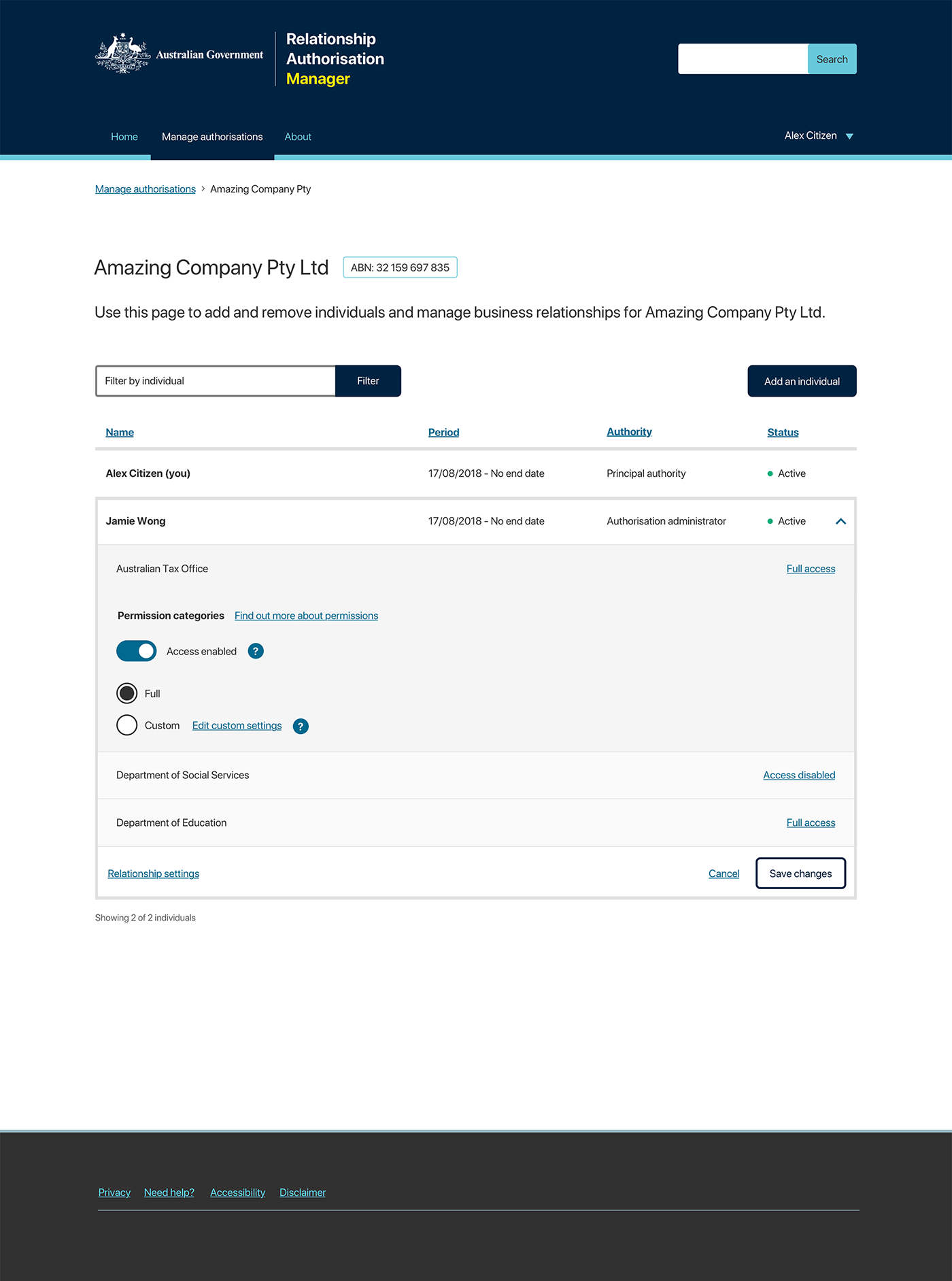Viewport: 952px width, 1281px height.
Task: Click the Cancel link
Action: (x=724, y=874)
